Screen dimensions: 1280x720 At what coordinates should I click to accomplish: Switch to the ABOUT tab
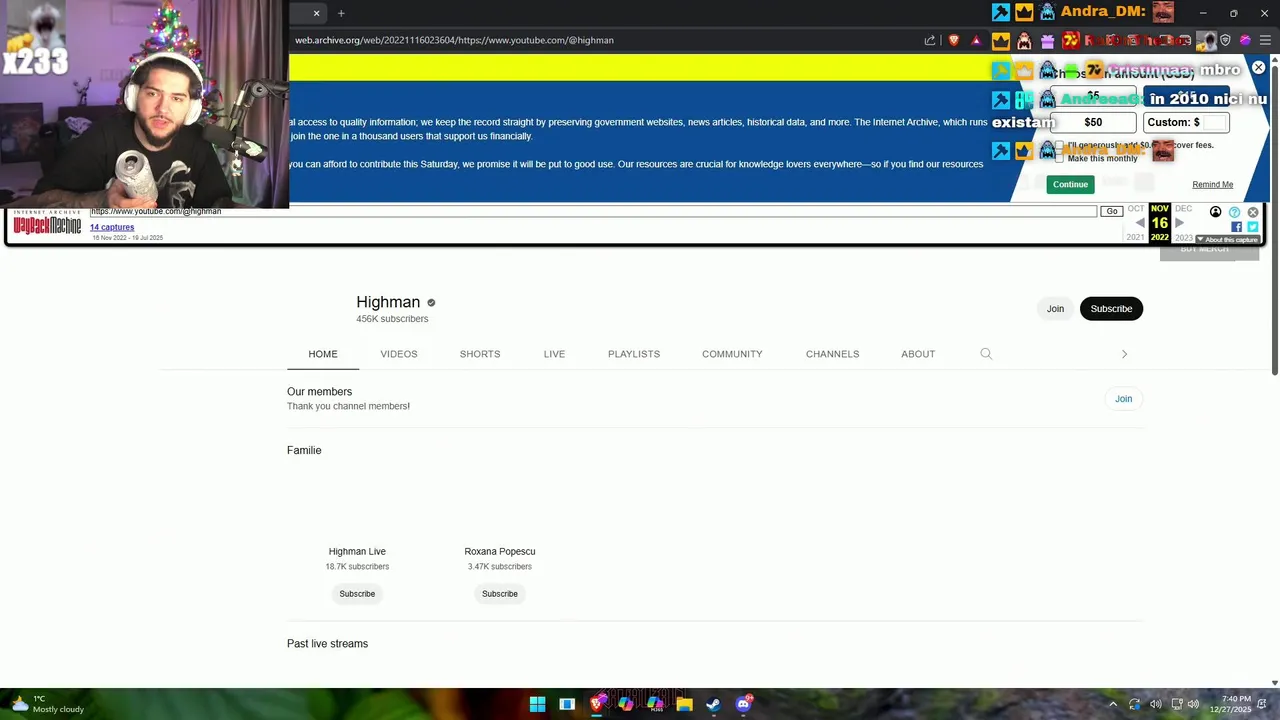coord(918,354)
